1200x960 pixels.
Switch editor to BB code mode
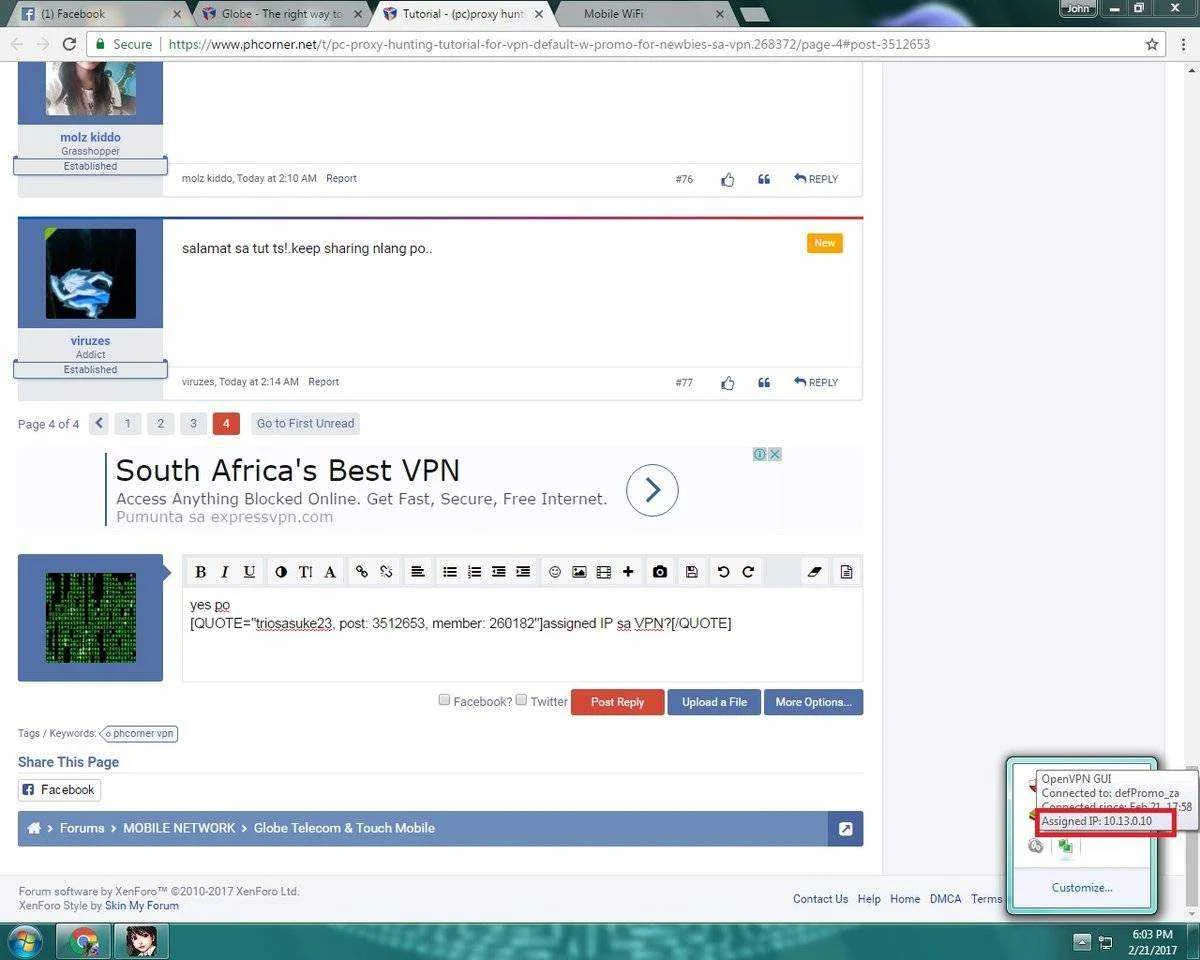[x=846, y=572]
